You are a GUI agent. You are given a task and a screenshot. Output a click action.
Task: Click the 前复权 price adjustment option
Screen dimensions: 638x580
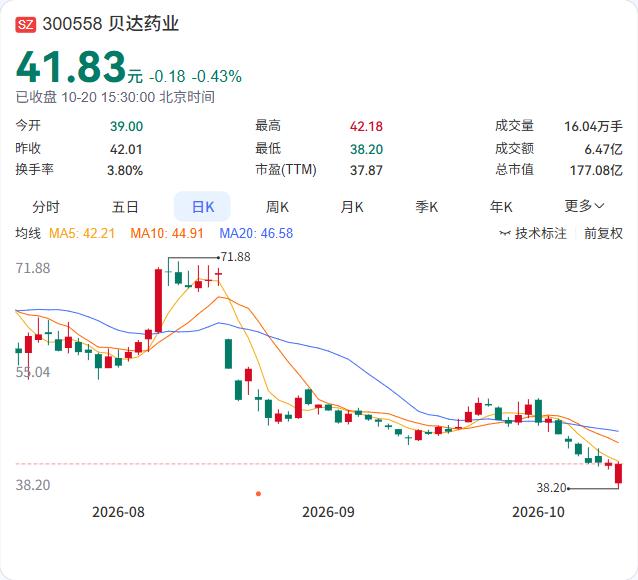[603, 233]
